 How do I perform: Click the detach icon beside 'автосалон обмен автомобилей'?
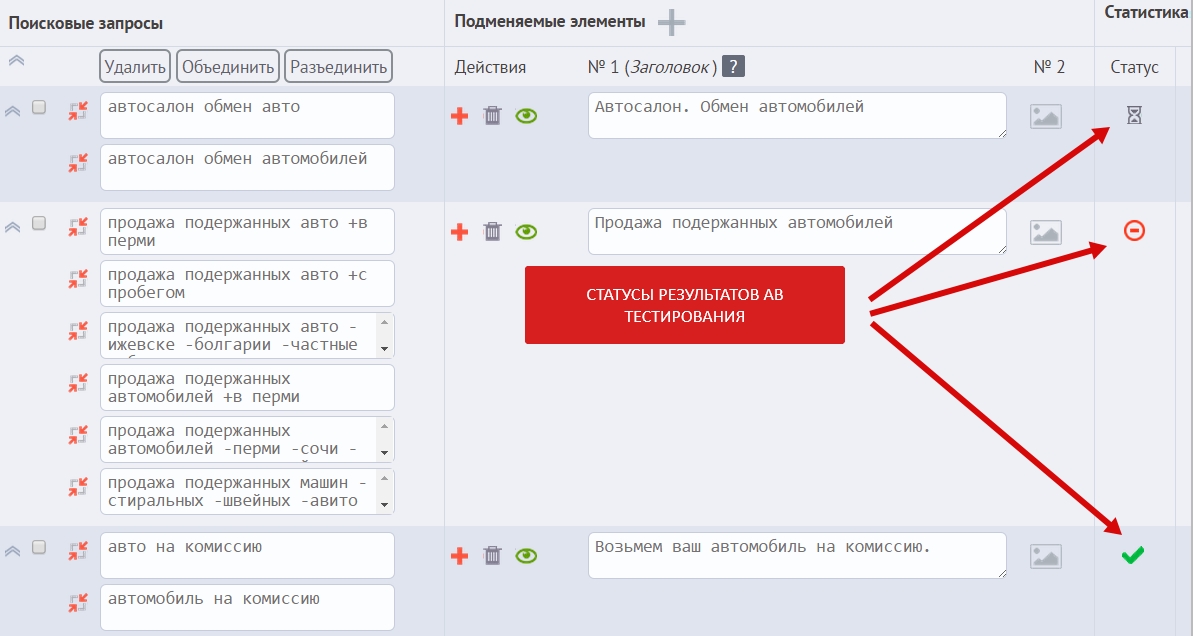click(x=78, y=162)
